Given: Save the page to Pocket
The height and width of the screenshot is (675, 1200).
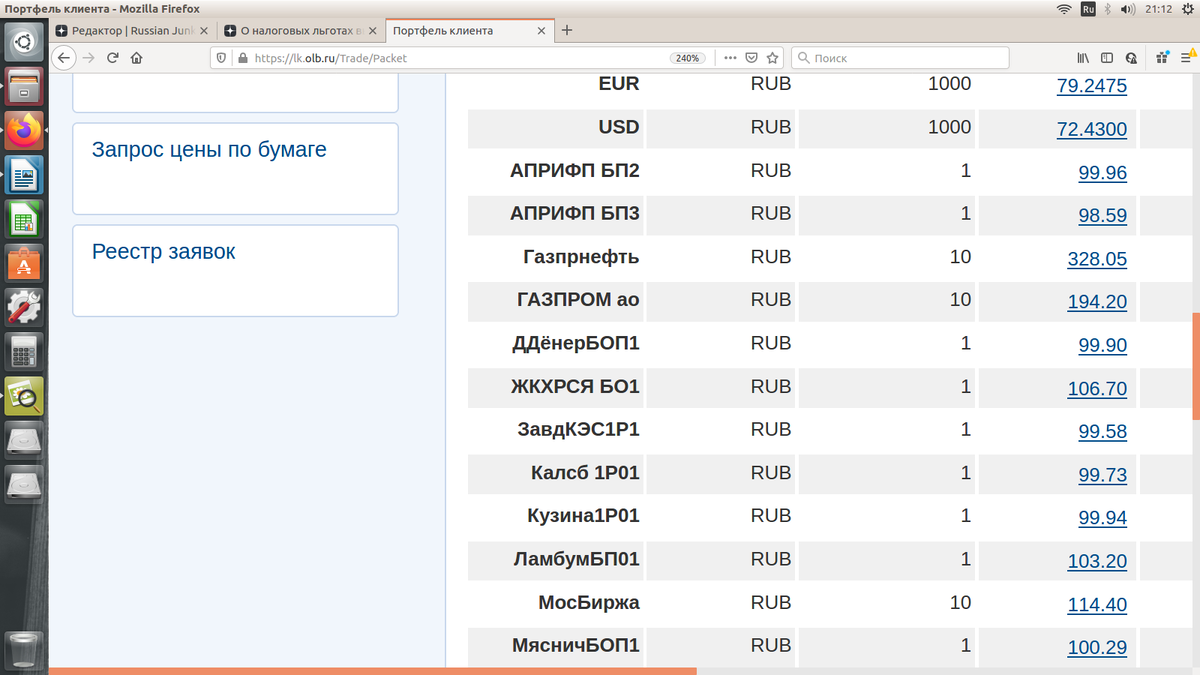Looking at the screenshot, I should pos(752,58).
